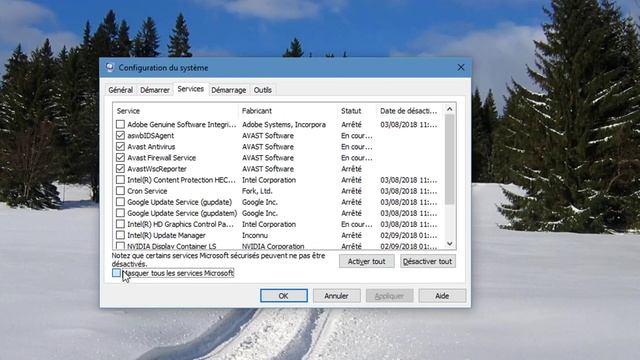This screenshot has width=640, height=360.
Task: Click the NVIDIA Corporation manufacturer cell
Action: click(x=273, y=246)
